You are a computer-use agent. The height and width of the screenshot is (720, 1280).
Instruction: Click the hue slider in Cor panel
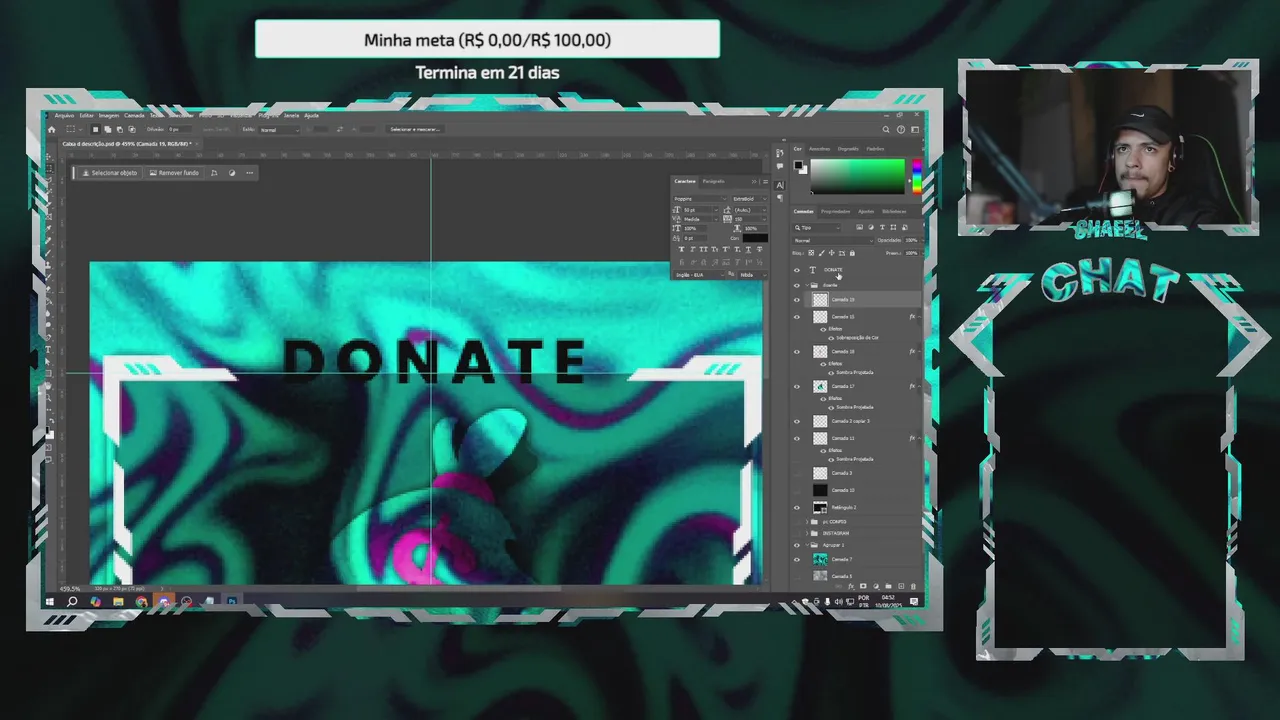917,176
